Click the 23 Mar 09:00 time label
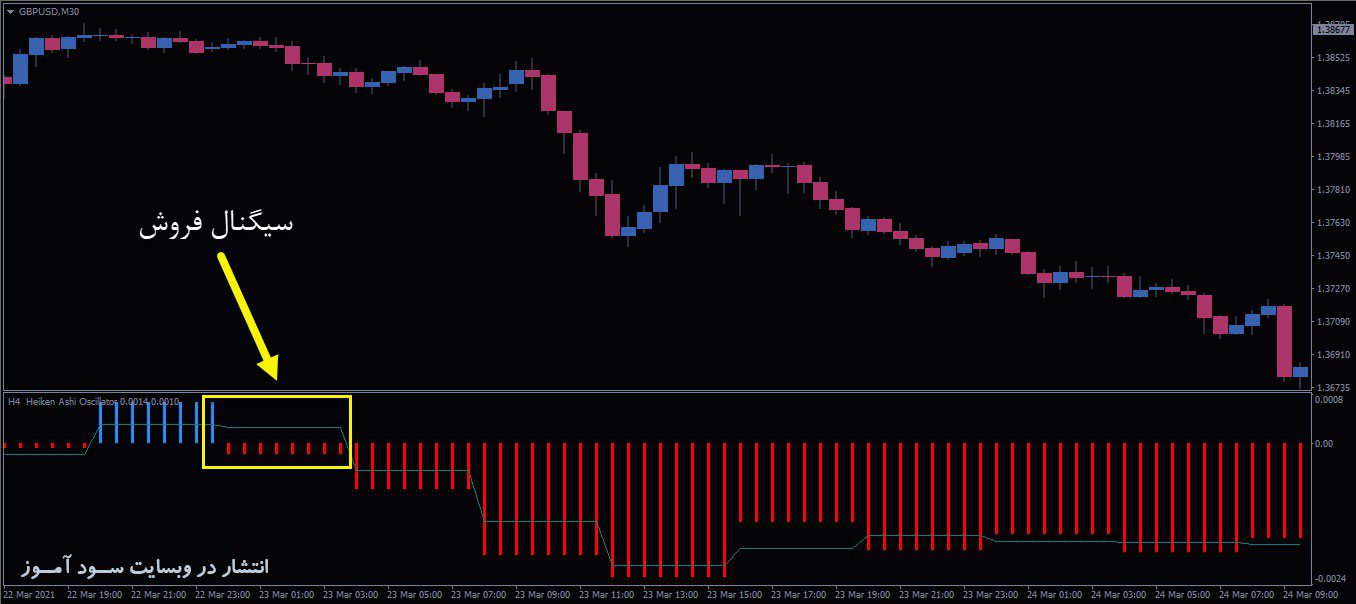Image resolution: width=1356 pixels, height=604 pixels. (x=545, y=594)
